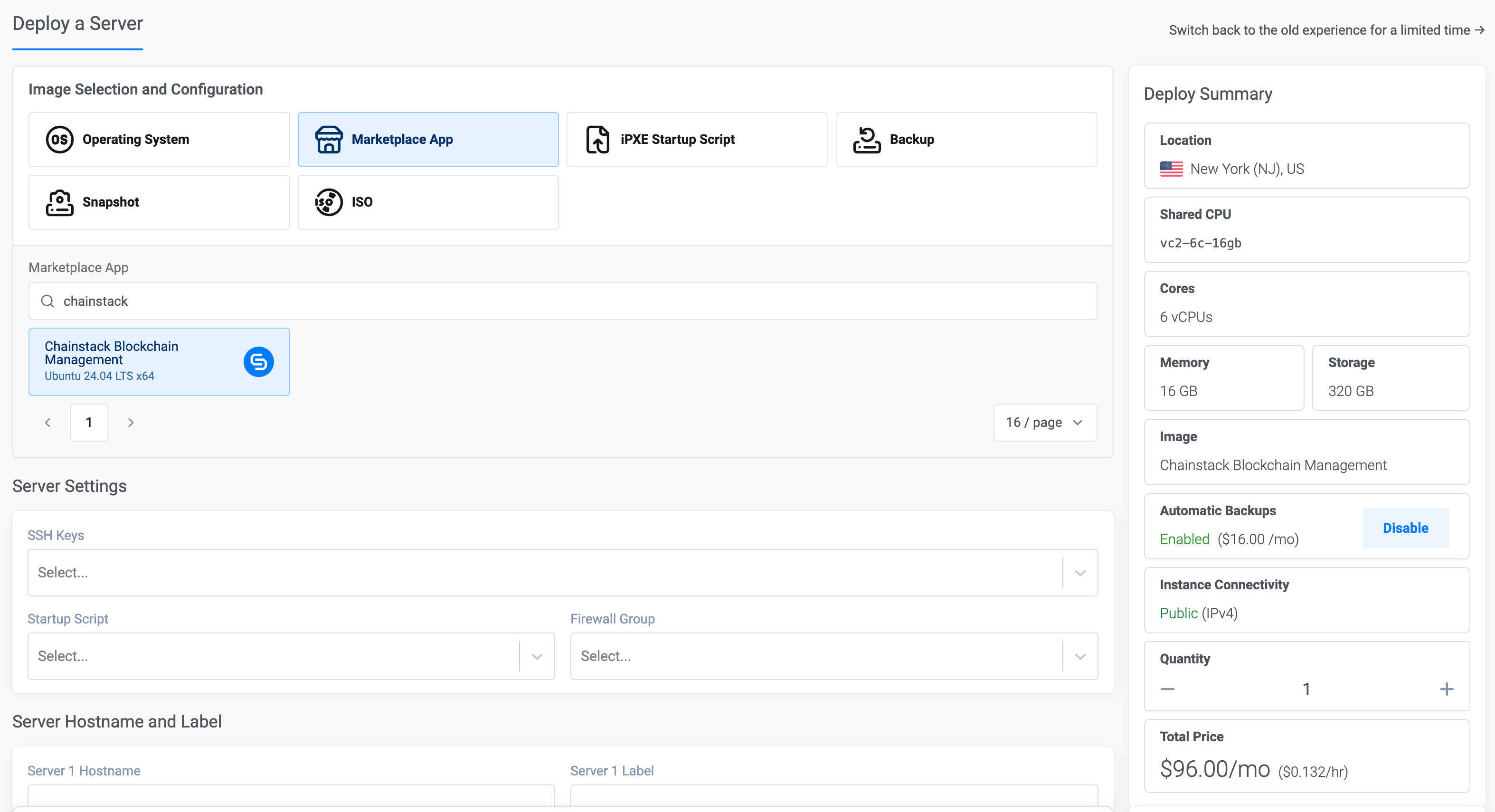1495x812 pixels.
Task: Click the chainstack search field
Action: pos(562,301)
